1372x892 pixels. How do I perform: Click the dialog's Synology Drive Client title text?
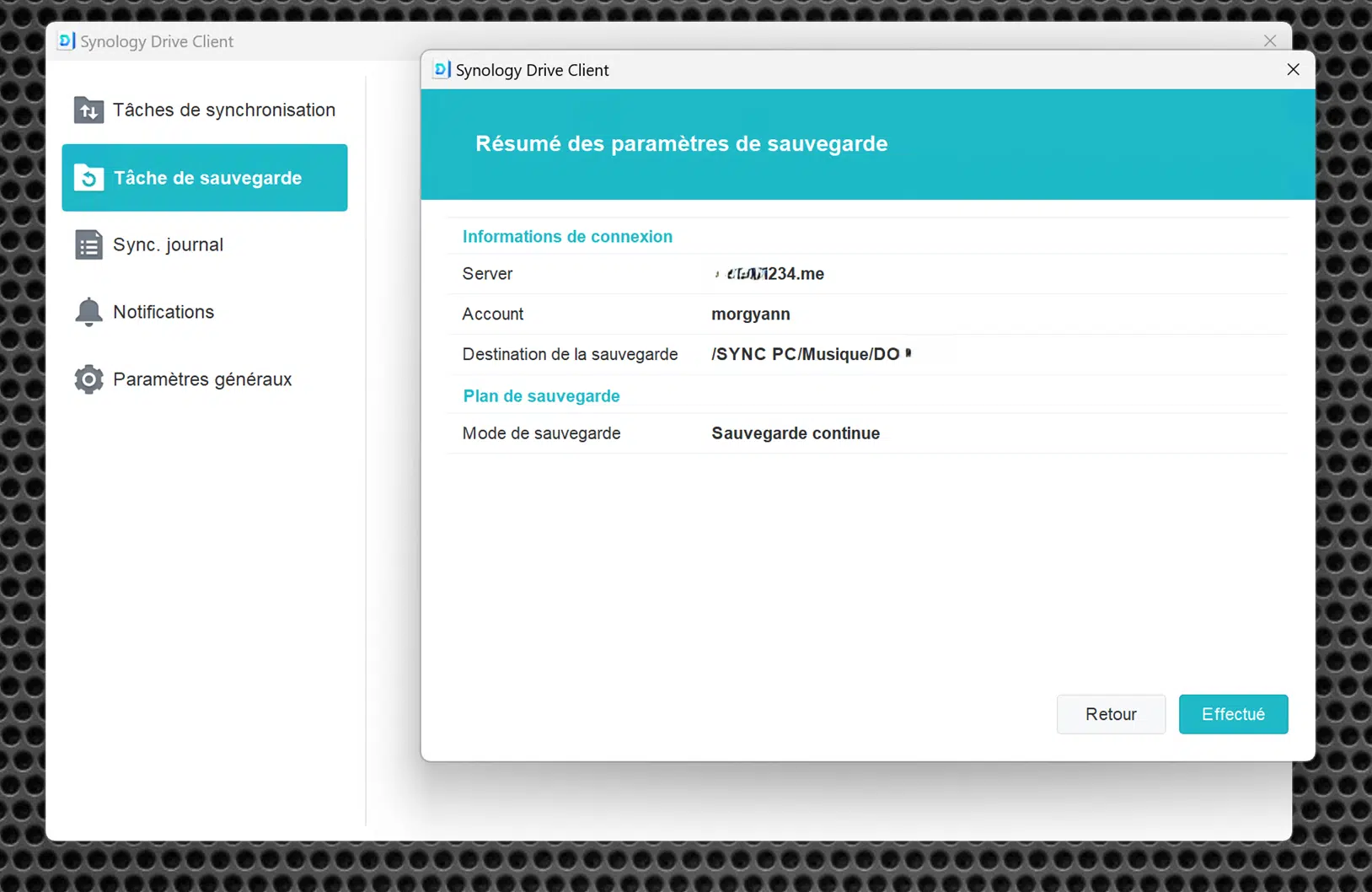click(x=532, y=70)
